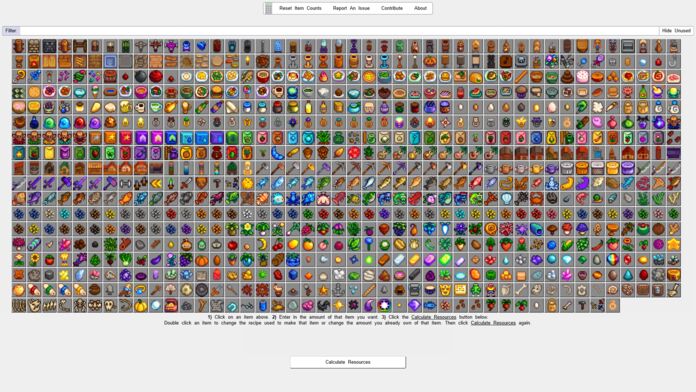Select the red Treasure Chest item
This screenshot has width=696, height=392.
pos(171,305)
